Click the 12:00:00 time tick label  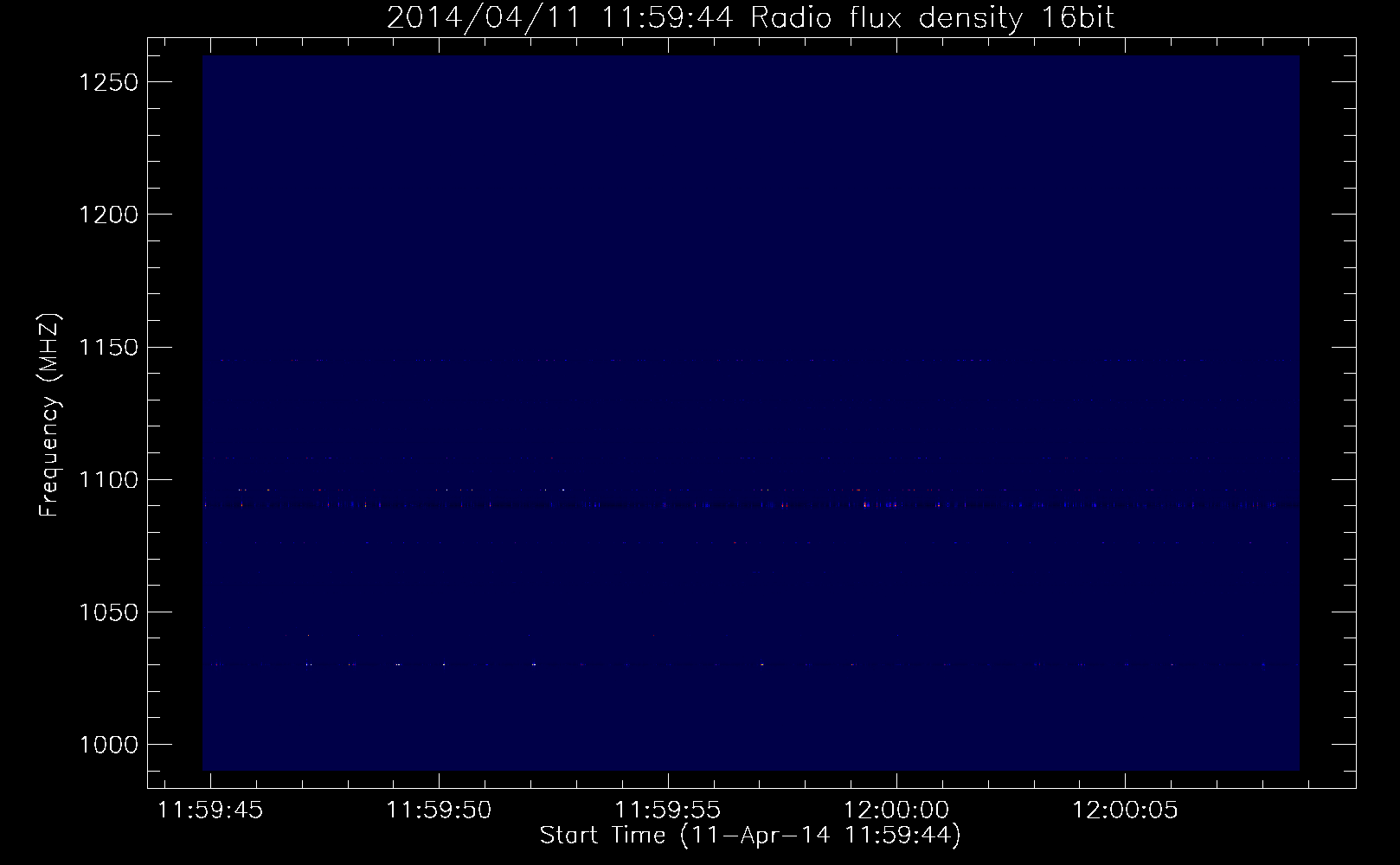pyautogui.click(x=896, y=811)
